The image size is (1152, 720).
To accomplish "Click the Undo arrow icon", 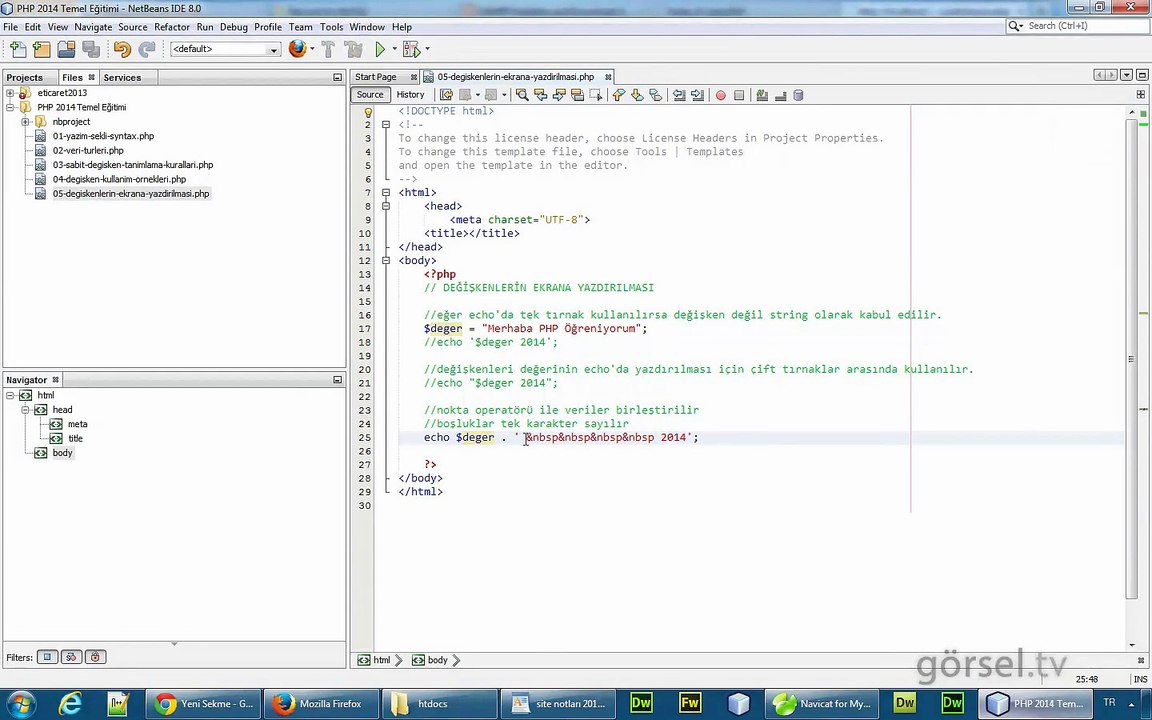I will pos(121,49).
